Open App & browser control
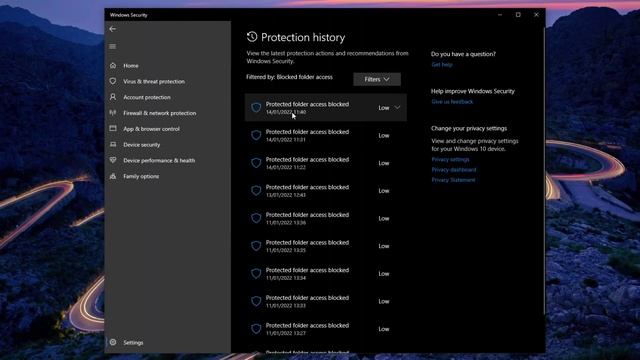 click(151, 129)
